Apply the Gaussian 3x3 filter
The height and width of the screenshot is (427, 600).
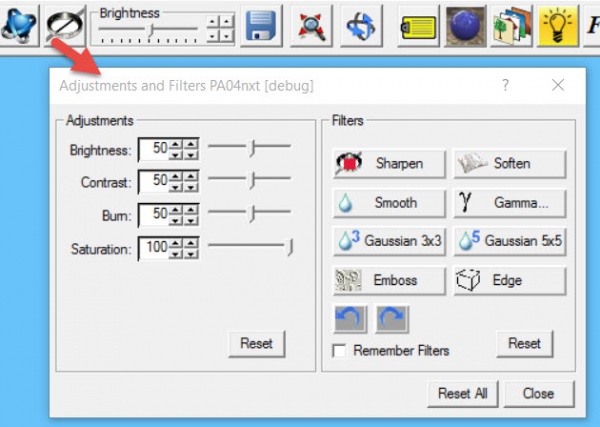click(389, 241)
